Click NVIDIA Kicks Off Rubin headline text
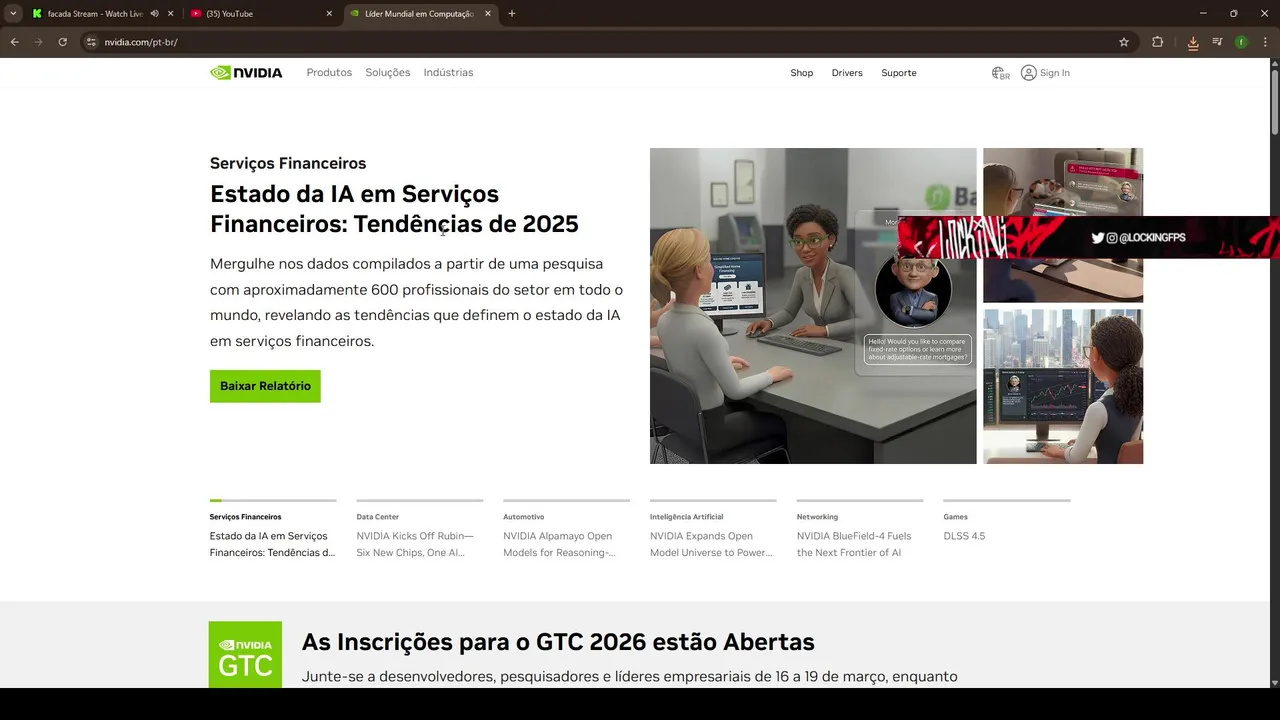 (415, 544)
